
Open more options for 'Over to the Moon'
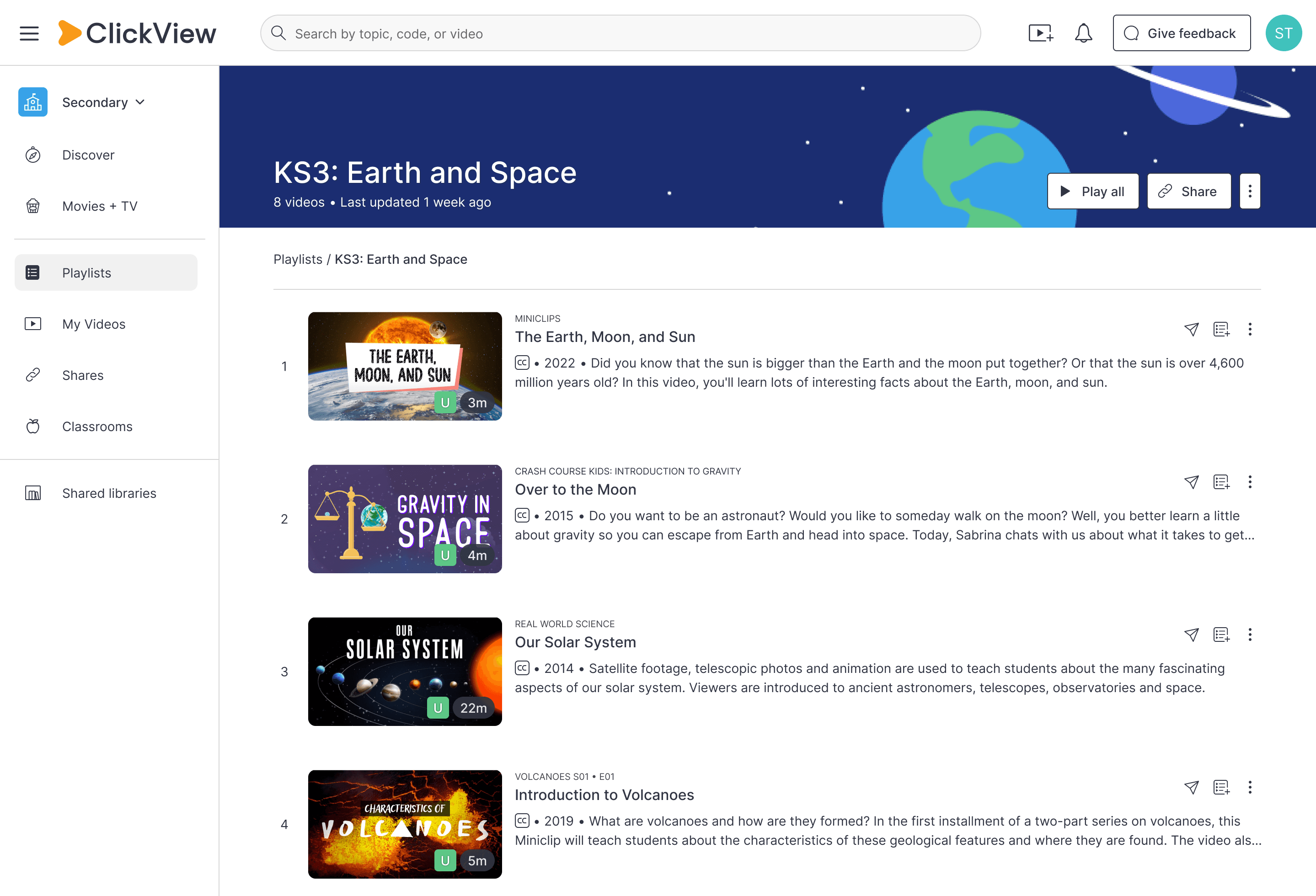point(1250,482)
